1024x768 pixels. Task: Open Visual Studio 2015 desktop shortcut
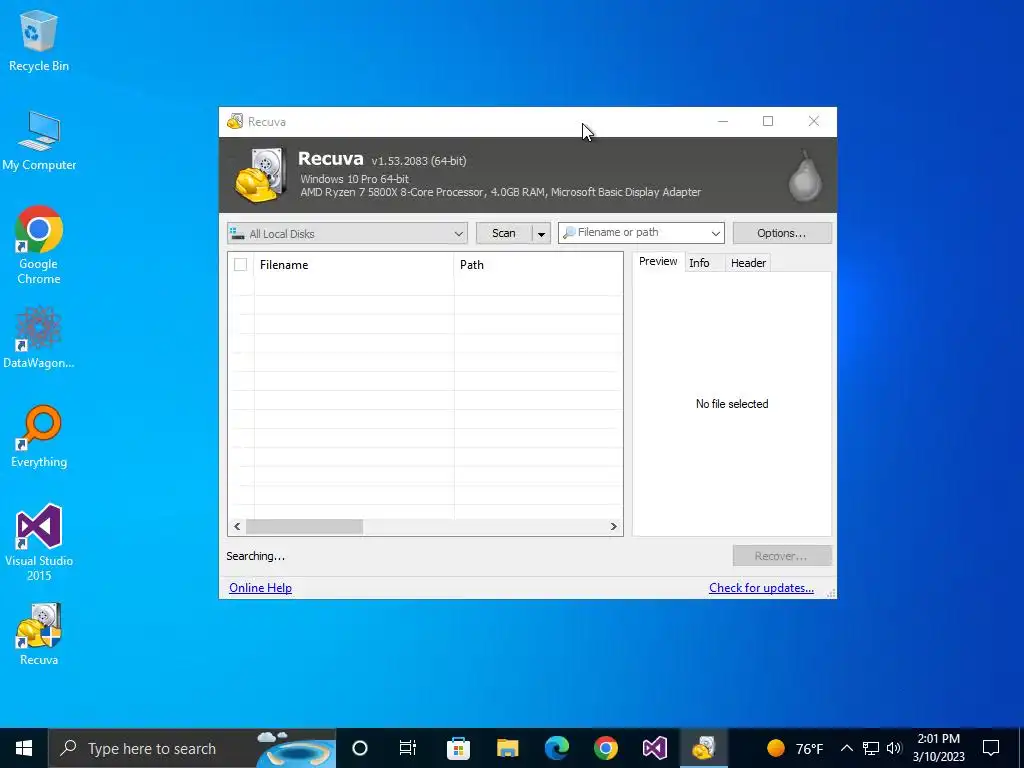39,543
